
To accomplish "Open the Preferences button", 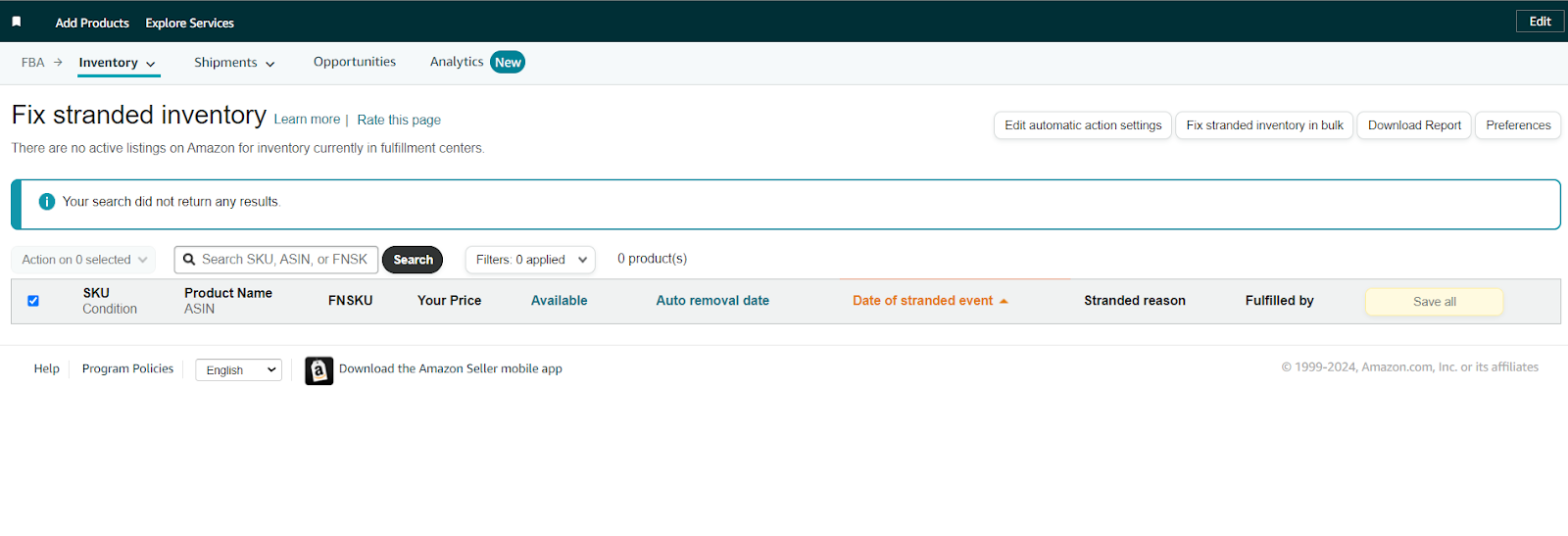I will pyautogui.click(x=1518, y=125).
